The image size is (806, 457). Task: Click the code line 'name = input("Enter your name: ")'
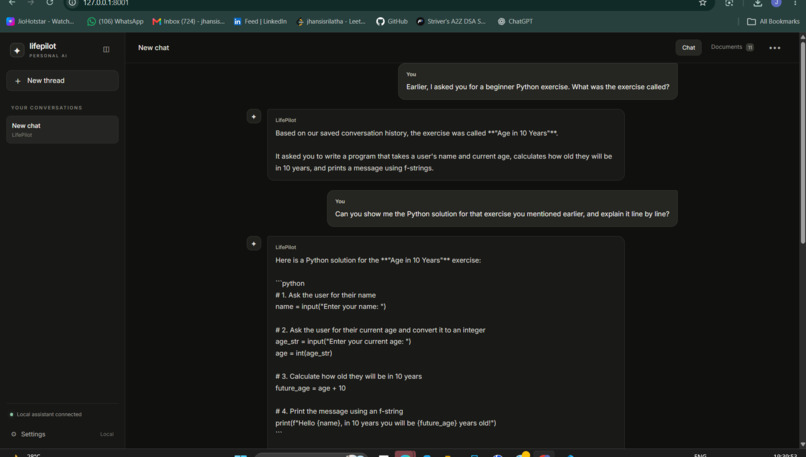coord(331,306)
